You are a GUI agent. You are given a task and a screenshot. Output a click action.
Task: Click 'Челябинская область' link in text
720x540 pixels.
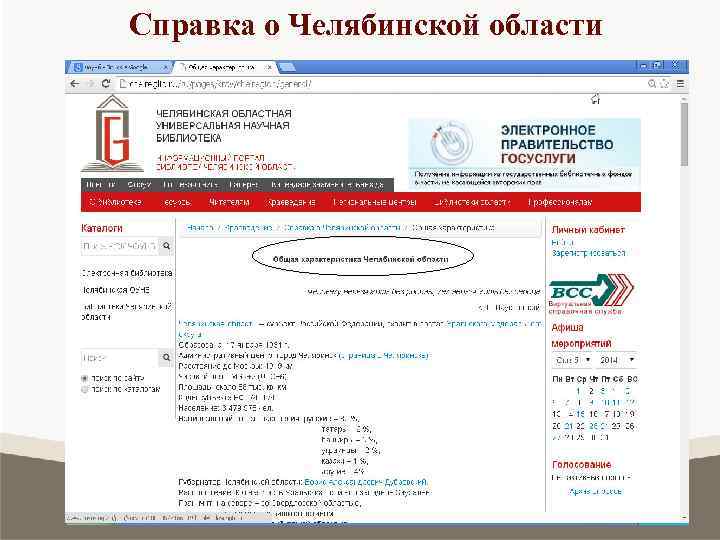point(216,324)
